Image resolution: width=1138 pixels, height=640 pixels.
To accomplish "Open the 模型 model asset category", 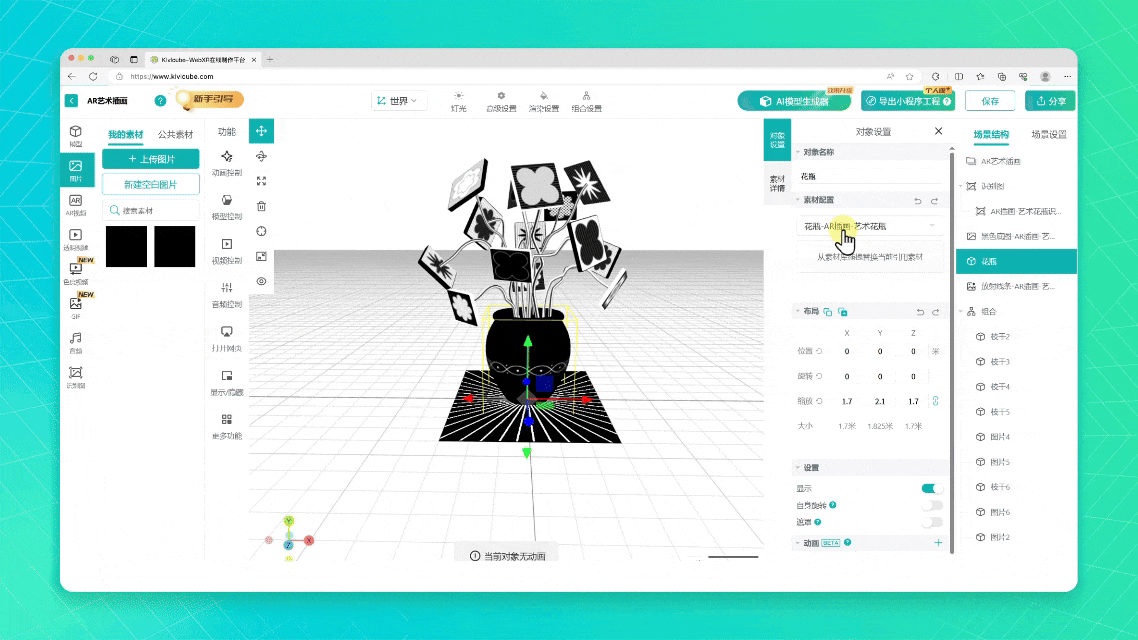I will tap(76, 136).
